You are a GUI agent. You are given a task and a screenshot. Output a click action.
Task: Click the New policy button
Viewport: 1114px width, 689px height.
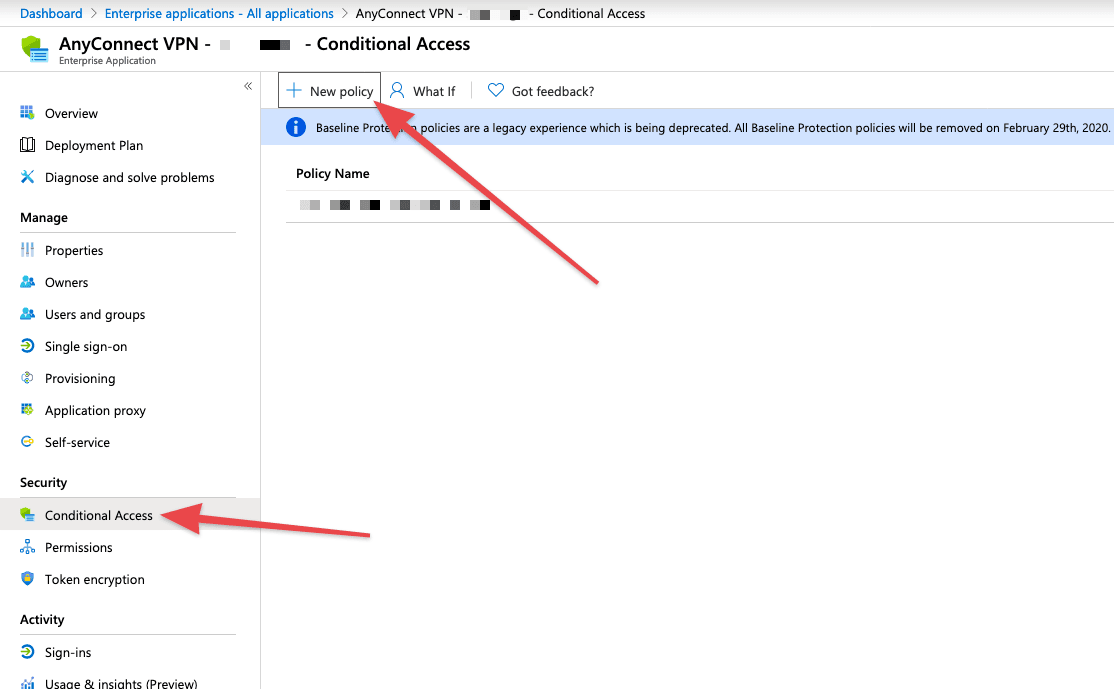[x=329, y=90]
